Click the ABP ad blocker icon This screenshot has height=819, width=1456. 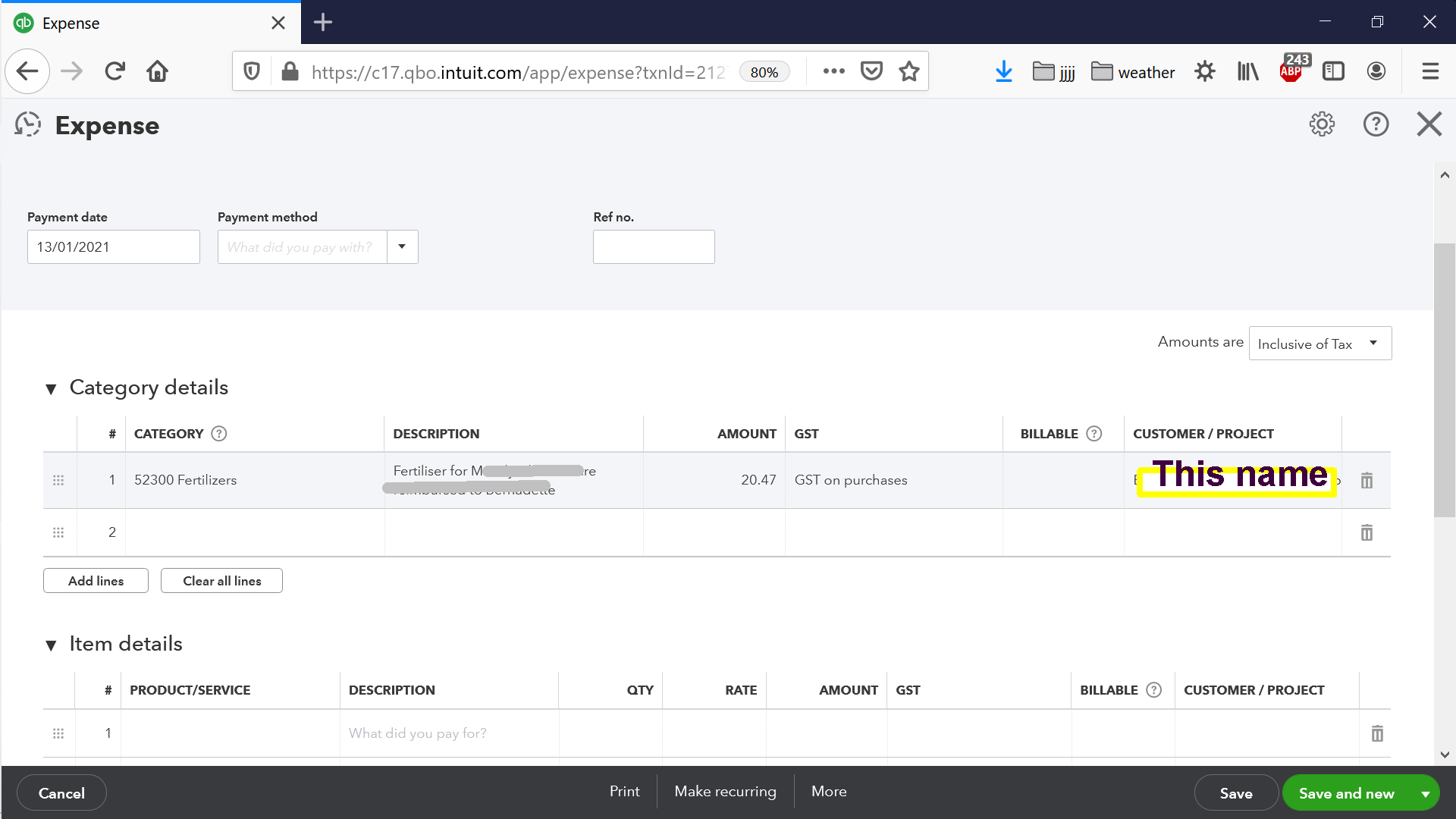(1290, 71)
